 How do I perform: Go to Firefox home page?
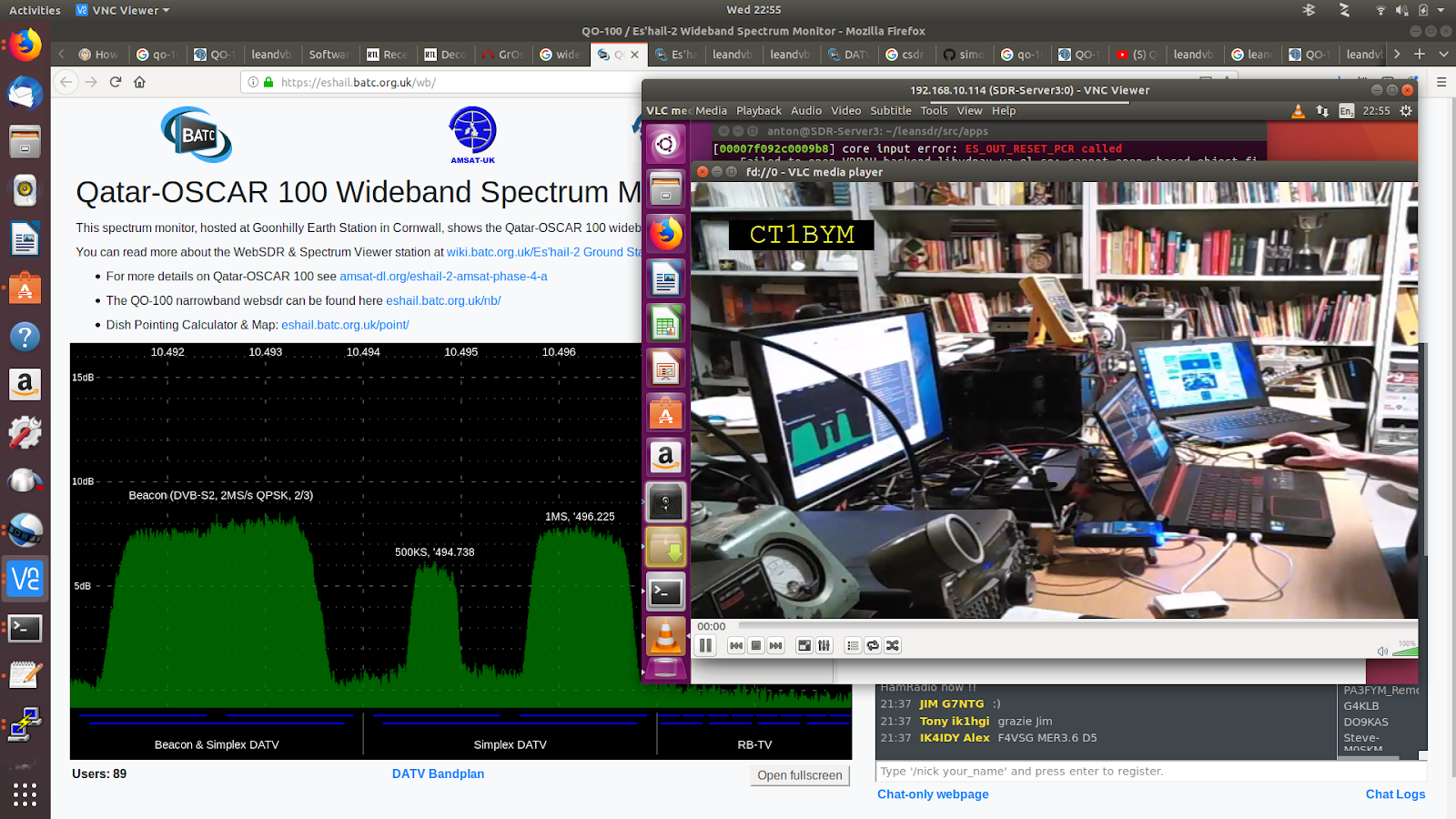click(139, 82)
